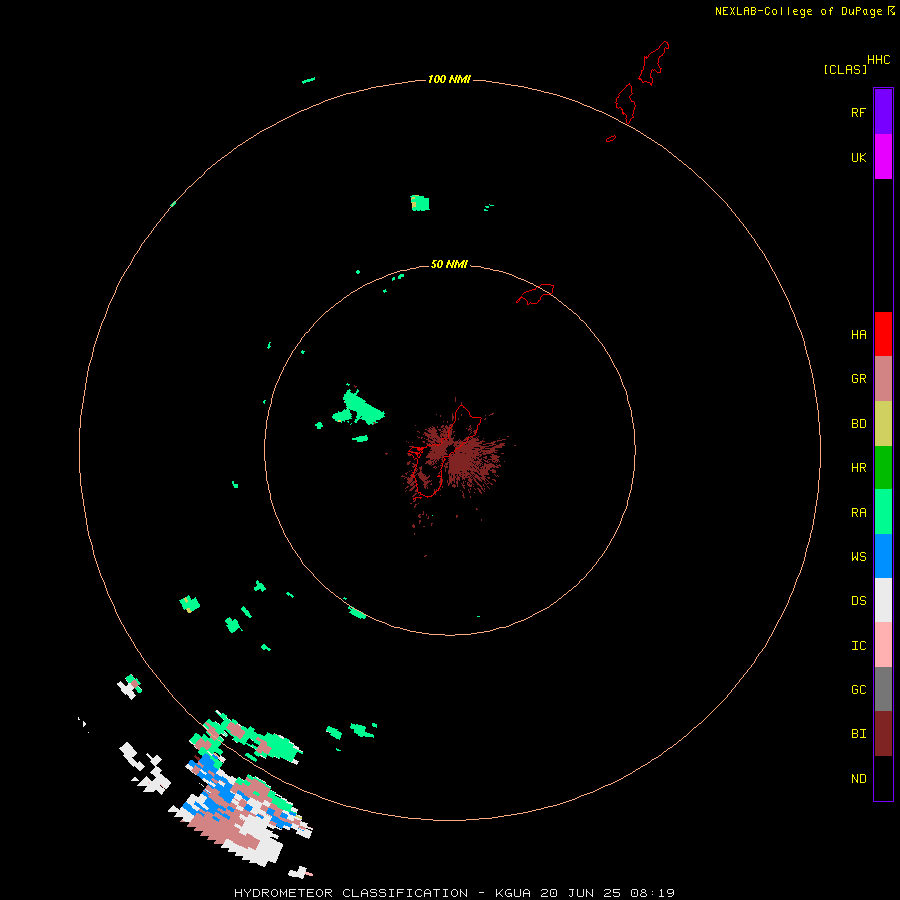Click the HA red legend swatch
Screen dimensions: 900x900
coord(883,334)
